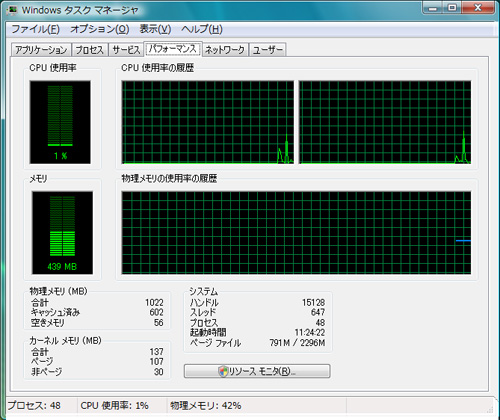Screen dimensions: 500x420
Task: Click the 物理メモリ (MB) heading
Action: coord(58,291)
